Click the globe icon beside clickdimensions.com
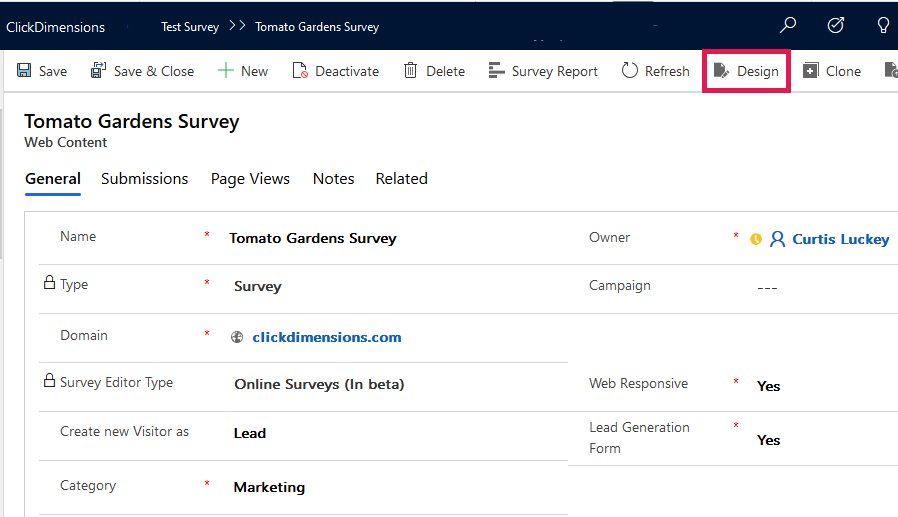898x517 pixels. pos(237,337)
